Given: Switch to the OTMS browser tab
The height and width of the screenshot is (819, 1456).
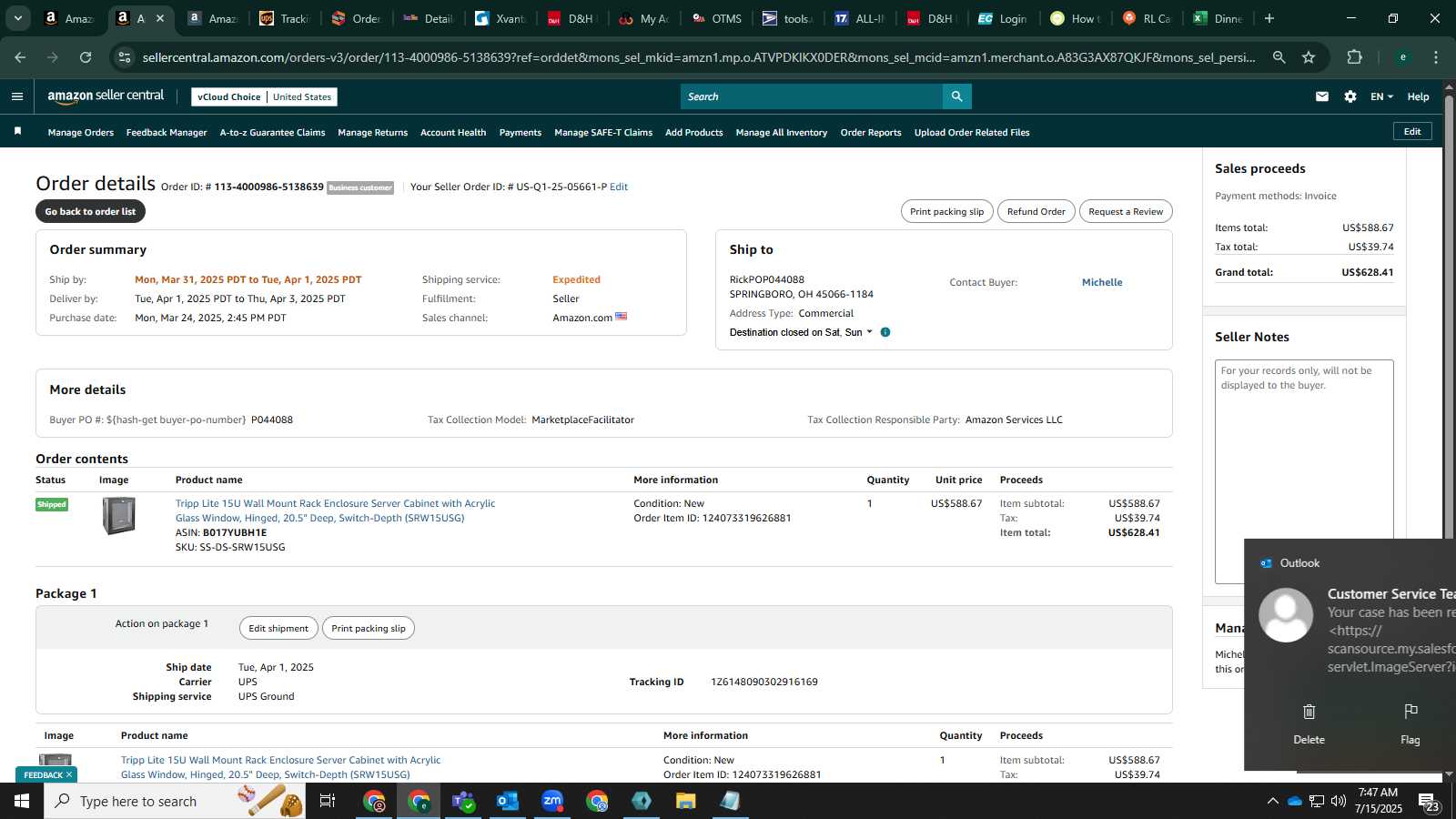Looking at the screenshot, I should (x=718, y=18).
